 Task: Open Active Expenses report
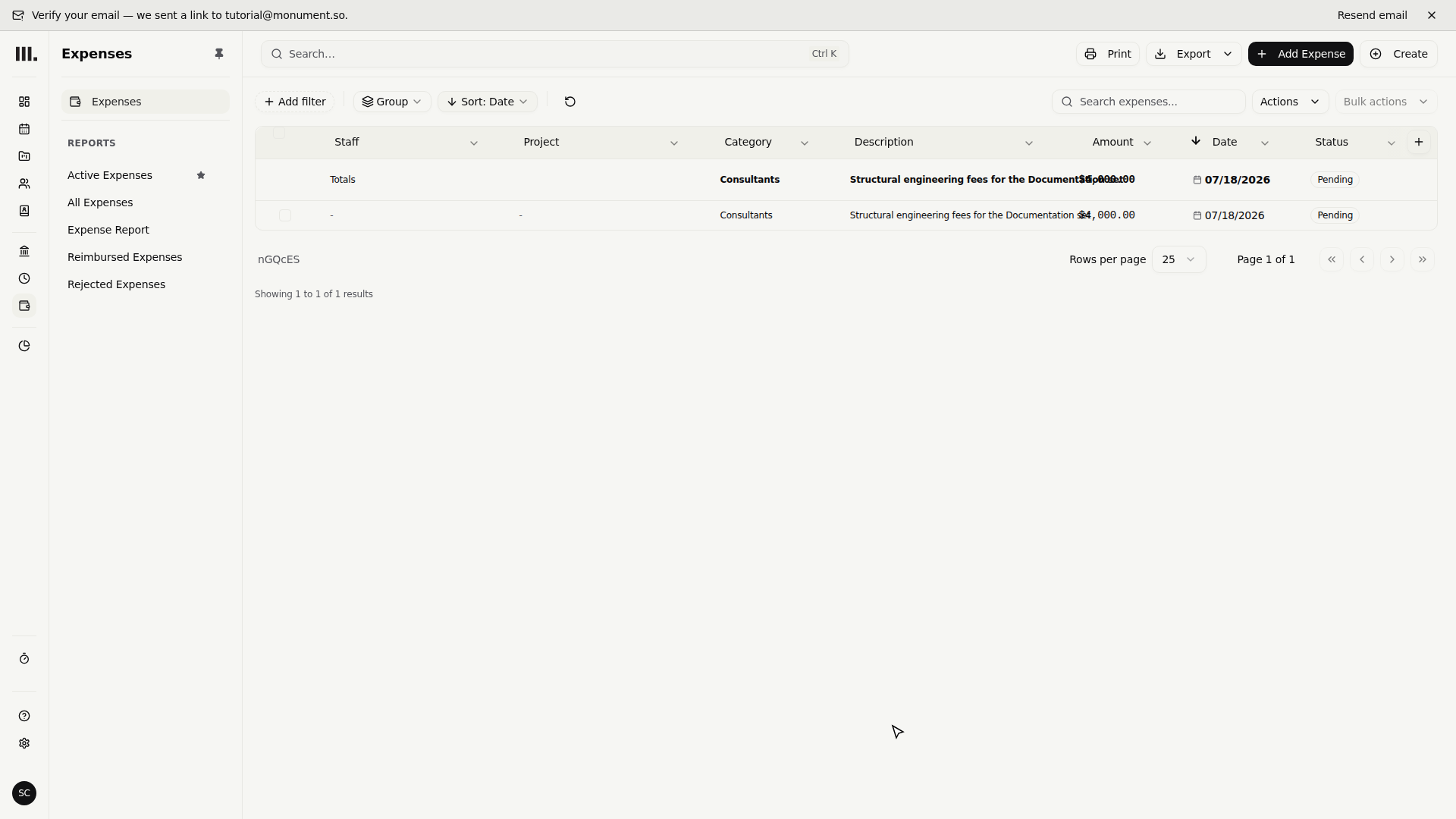(110, 175)
